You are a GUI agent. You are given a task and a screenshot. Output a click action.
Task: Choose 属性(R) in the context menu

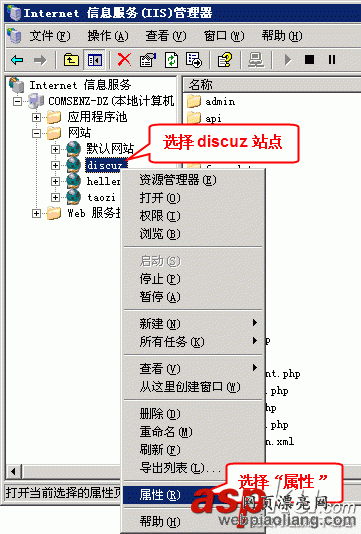193,494
